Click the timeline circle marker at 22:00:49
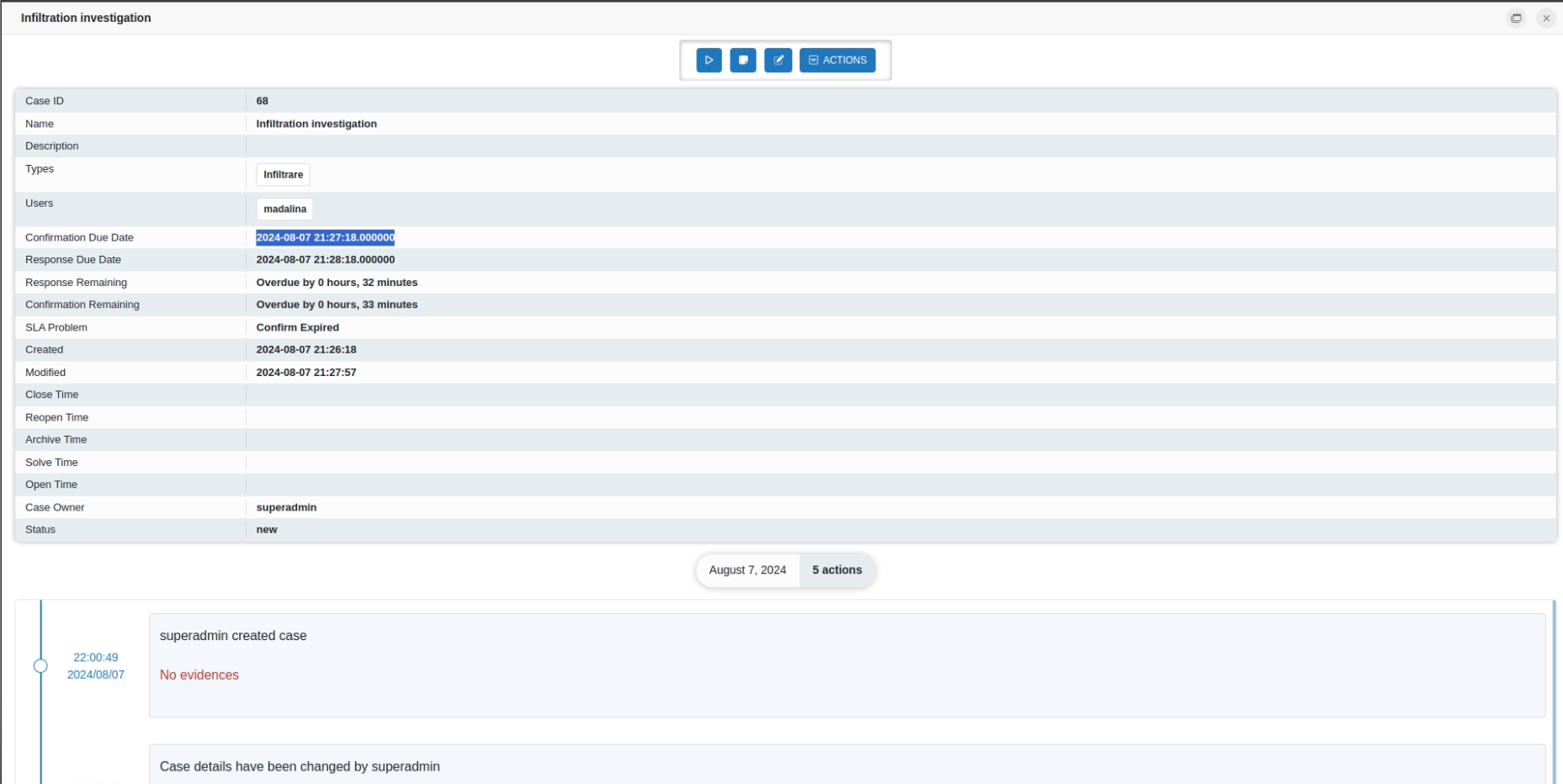This screenshot has height=784, width=1563. pyautogui.click(x=40, y=666)
